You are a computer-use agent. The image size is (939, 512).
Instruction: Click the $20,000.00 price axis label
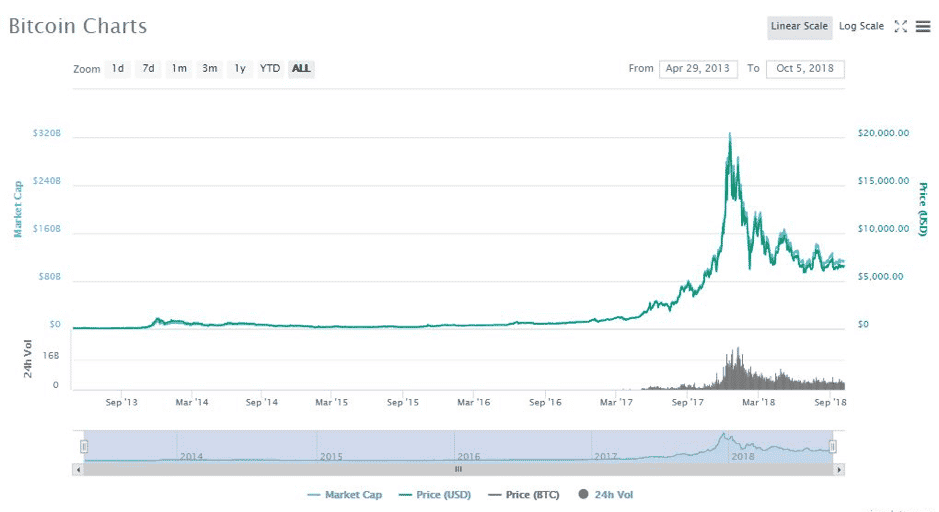tap(883, 133)
